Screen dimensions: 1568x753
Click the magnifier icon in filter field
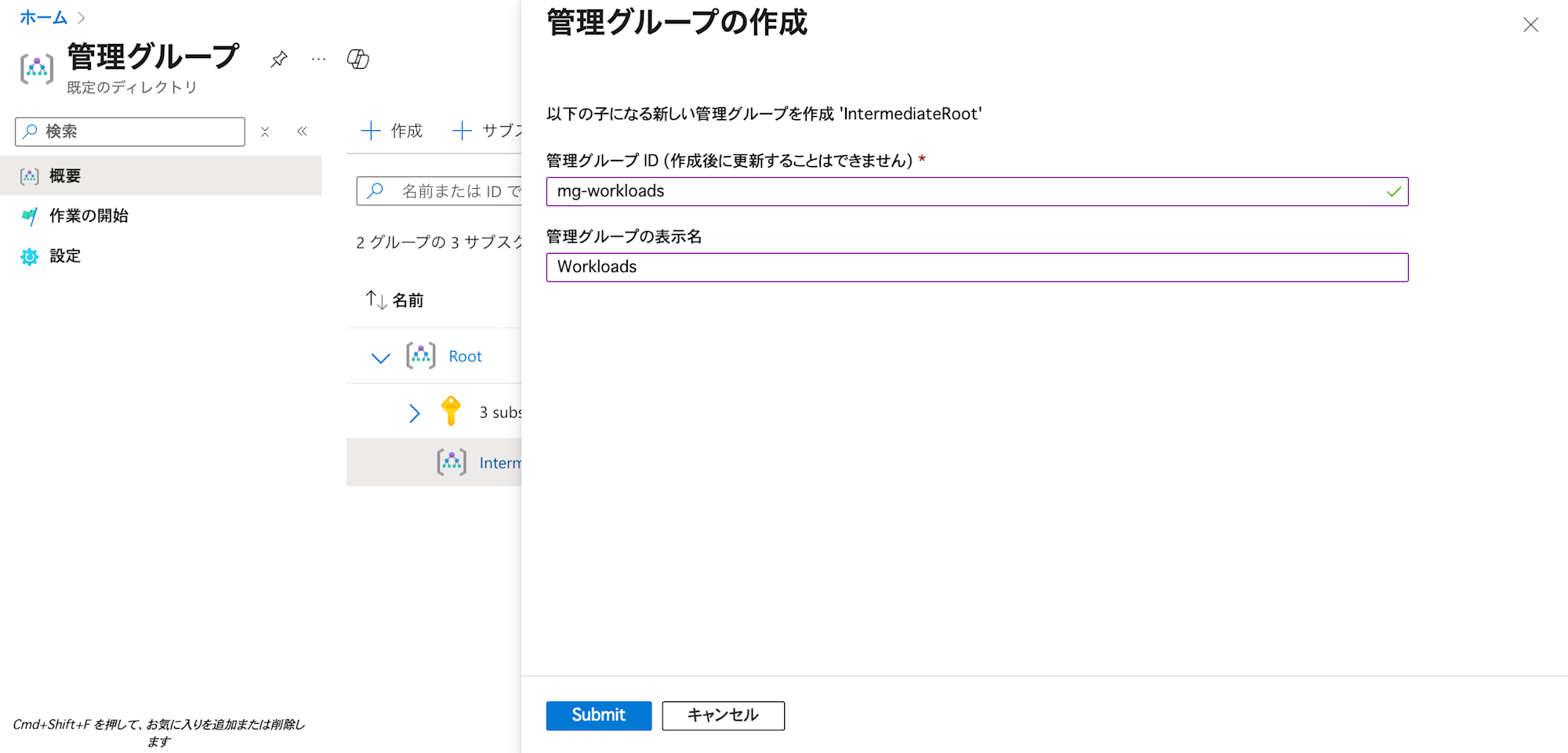376,190
